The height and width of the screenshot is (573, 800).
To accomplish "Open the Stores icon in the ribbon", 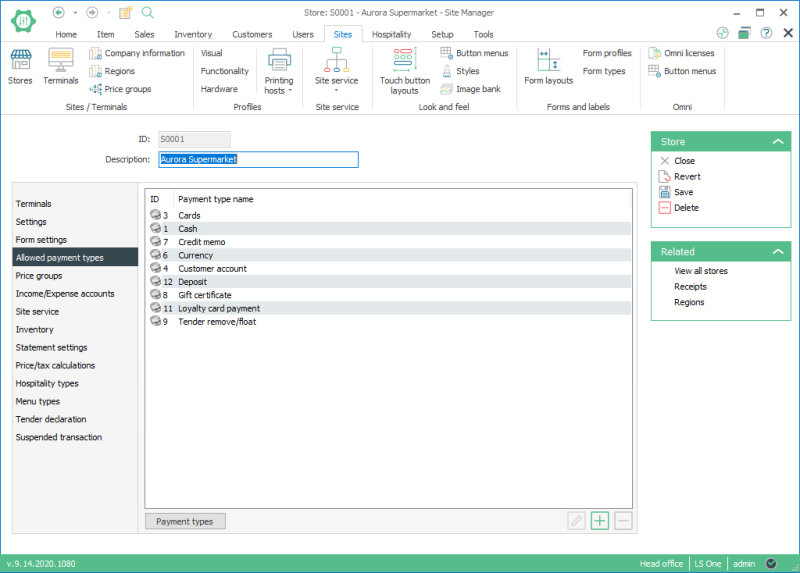I will click(x=20, y=66).
